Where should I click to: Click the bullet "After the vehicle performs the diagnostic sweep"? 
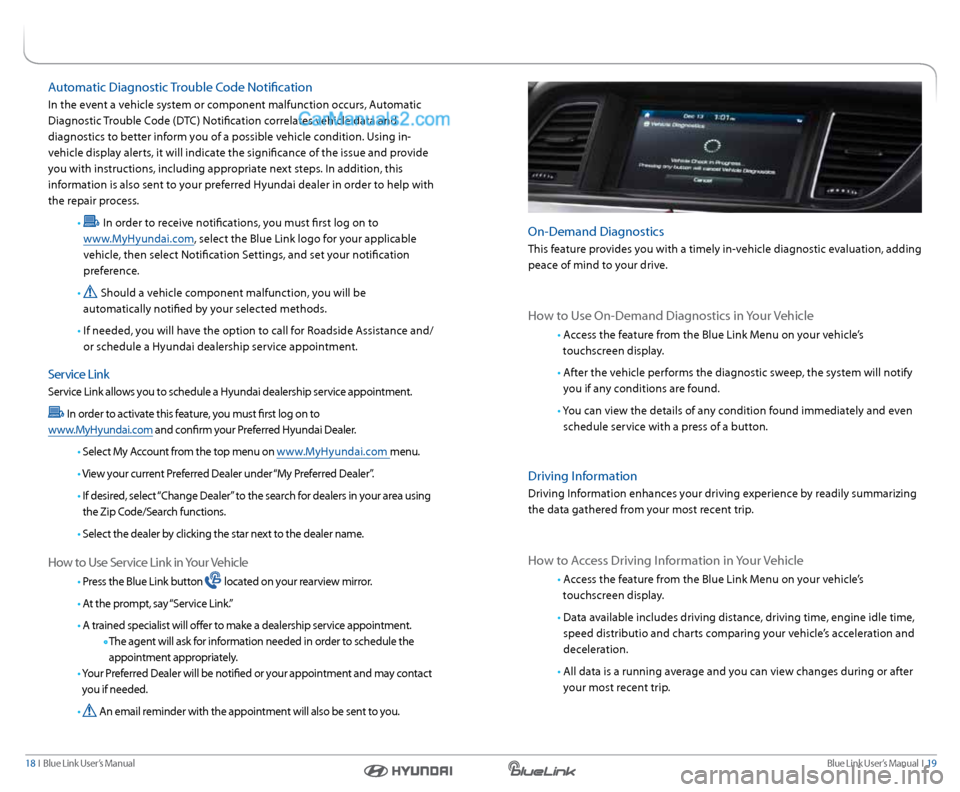coord(737,380)
